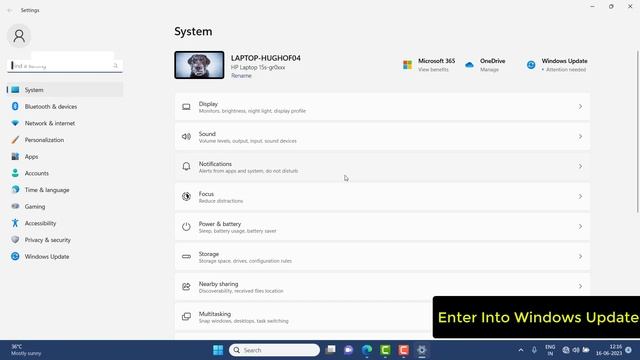Show hidden system tray icons

[521, 350]
